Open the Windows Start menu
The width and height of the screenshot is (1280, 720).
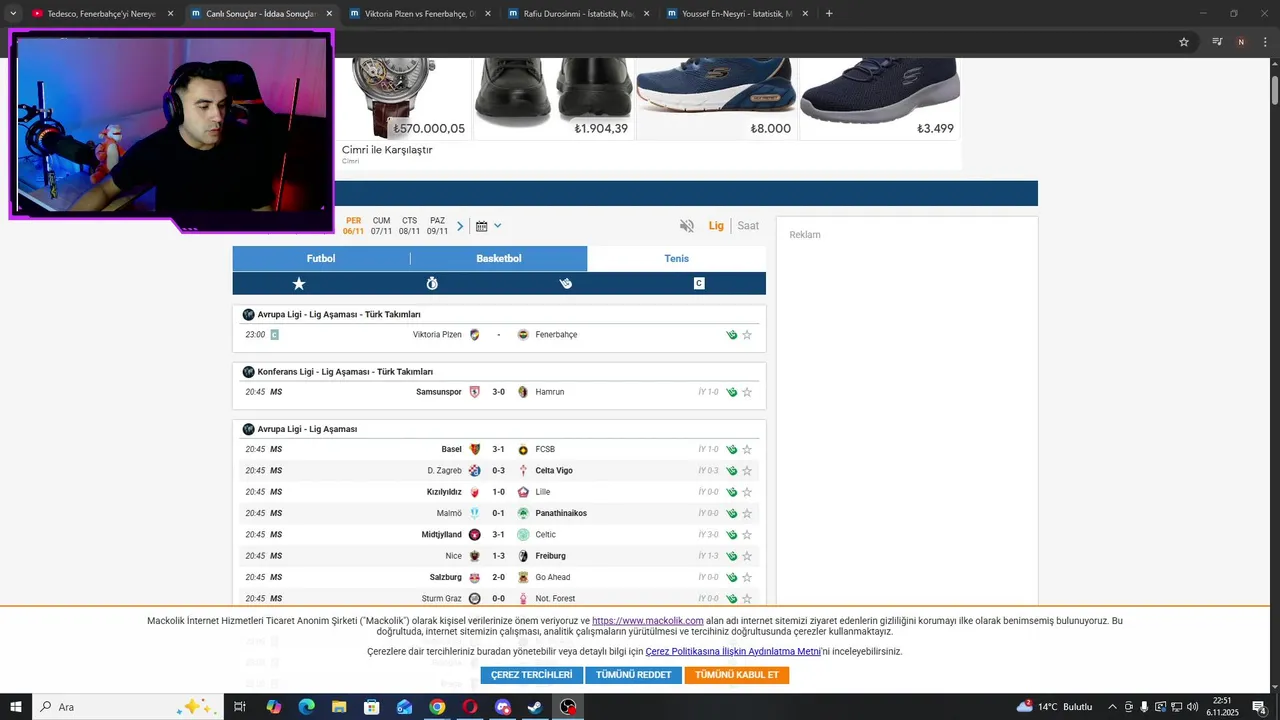(x=15, y=707)
